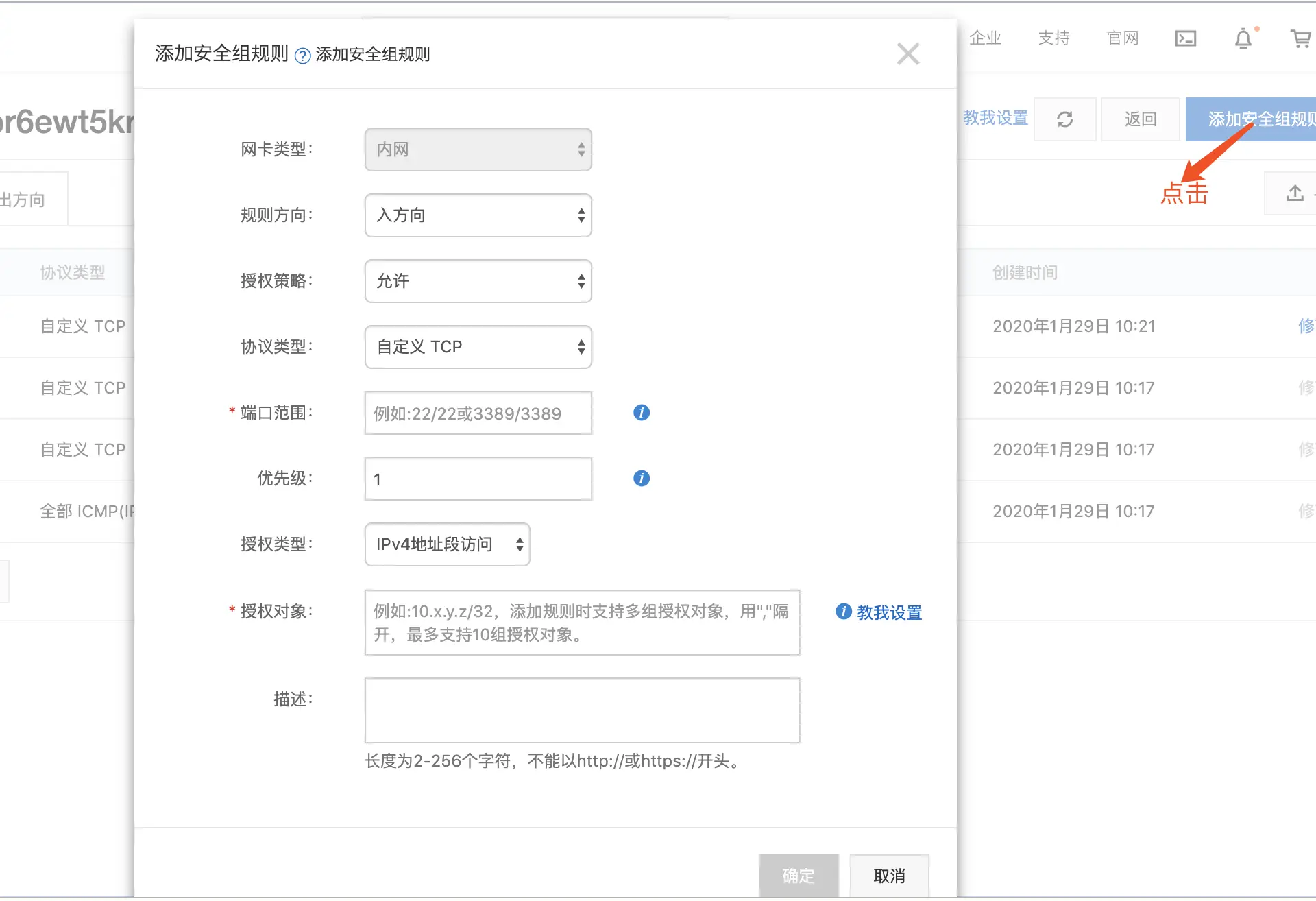Viewport: 1316px width, 901px height.
Task: Open the 规则方向 dropdown
Action: 478,215
